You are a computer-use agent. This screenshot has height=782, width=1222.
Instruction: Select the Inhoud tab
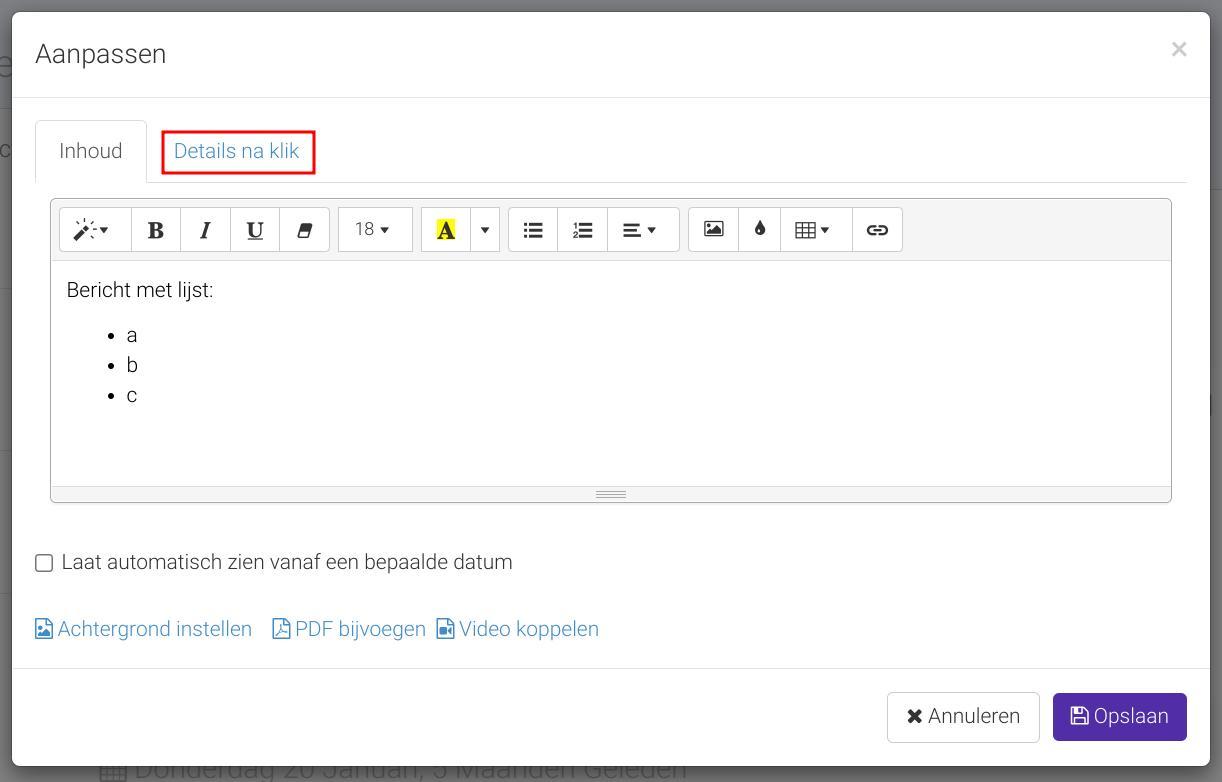[x=91, y=151]
